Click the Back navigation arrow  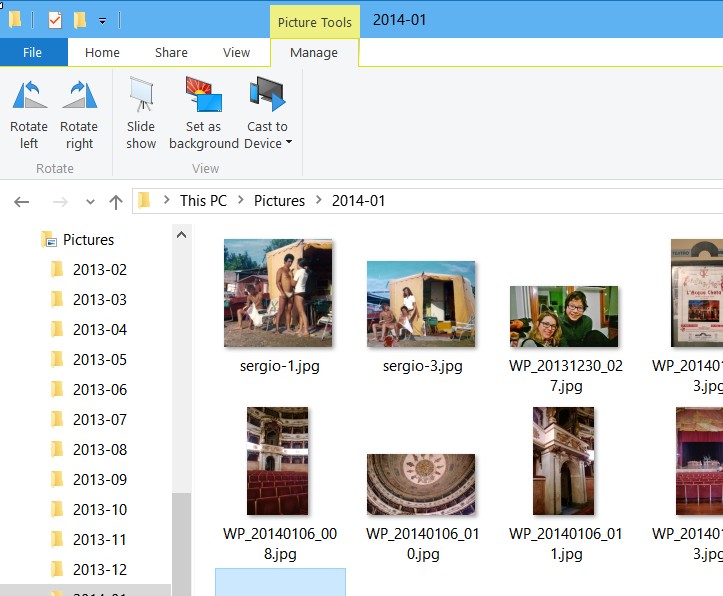click(x=22, y=201)
